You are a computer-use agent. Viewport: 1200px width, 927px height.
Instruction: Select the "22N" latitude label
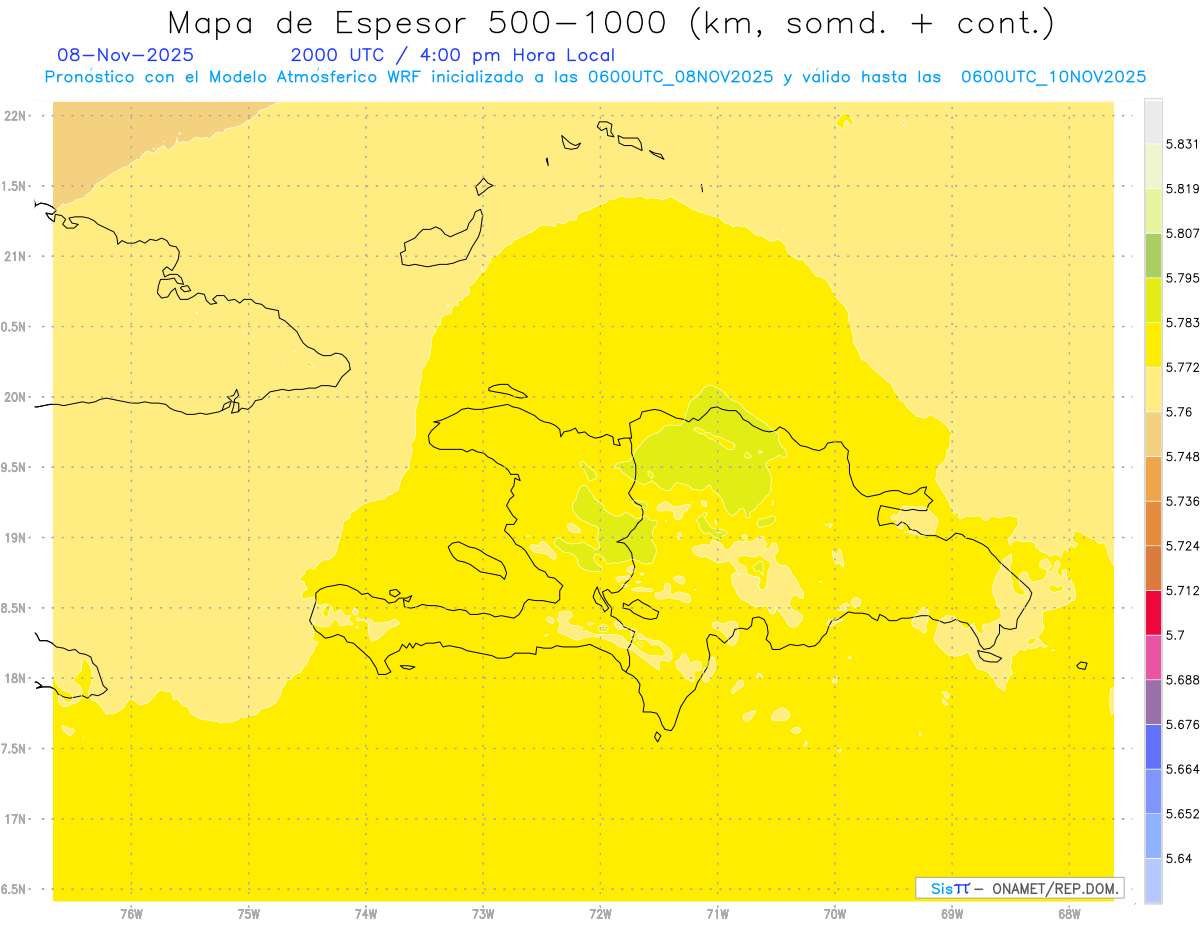point(16,116)
